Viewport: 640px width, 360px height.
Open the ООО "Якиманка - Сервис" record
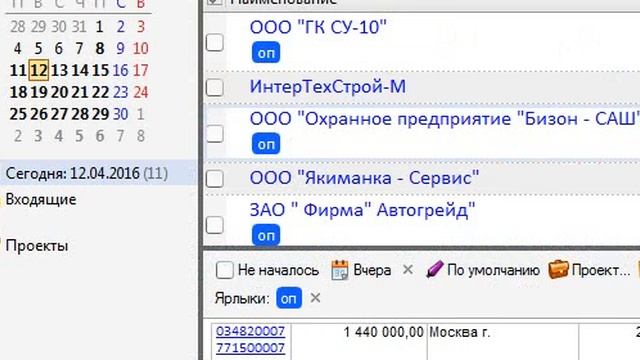click(x=364, y=178)
